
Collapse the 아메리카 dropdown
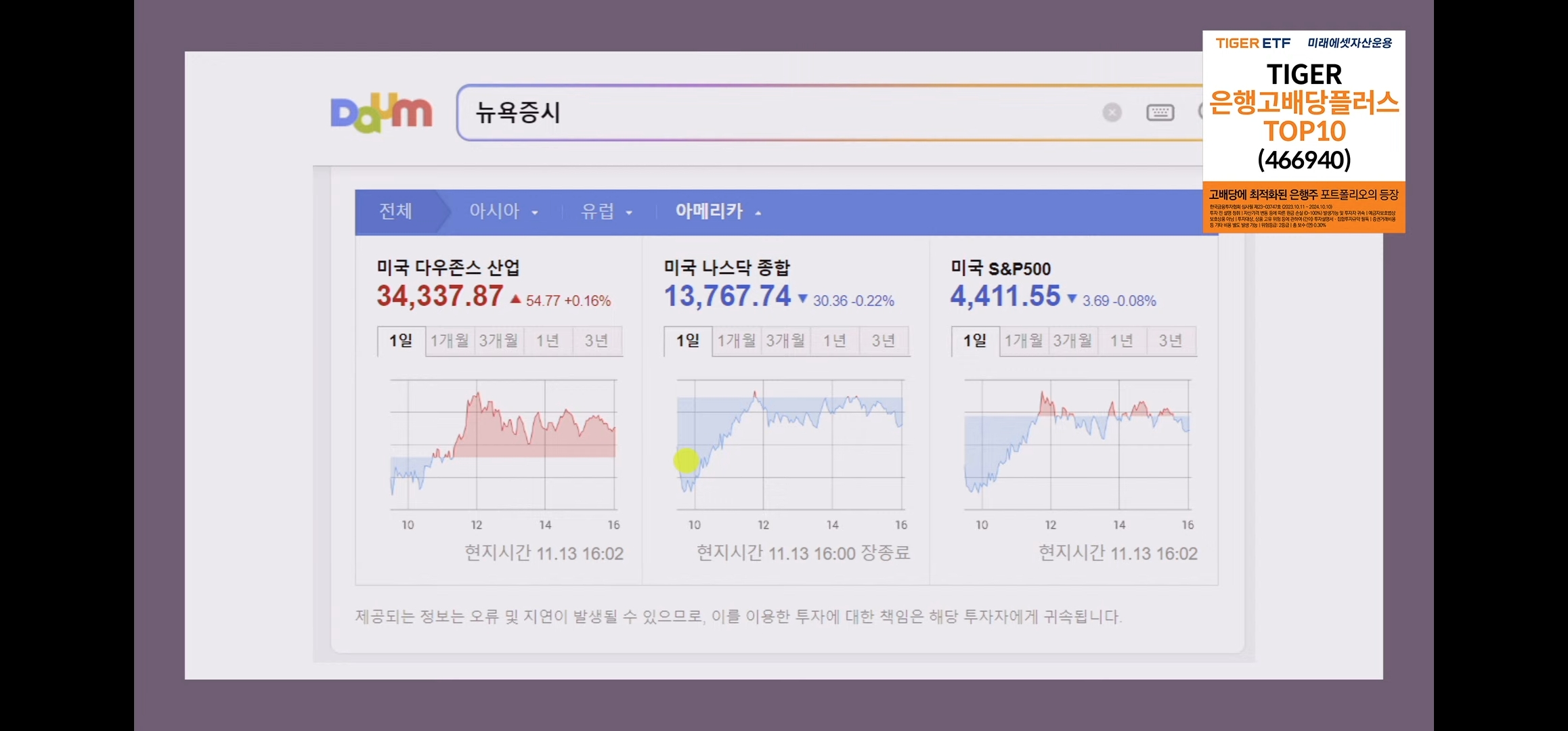tap(718, 211)
